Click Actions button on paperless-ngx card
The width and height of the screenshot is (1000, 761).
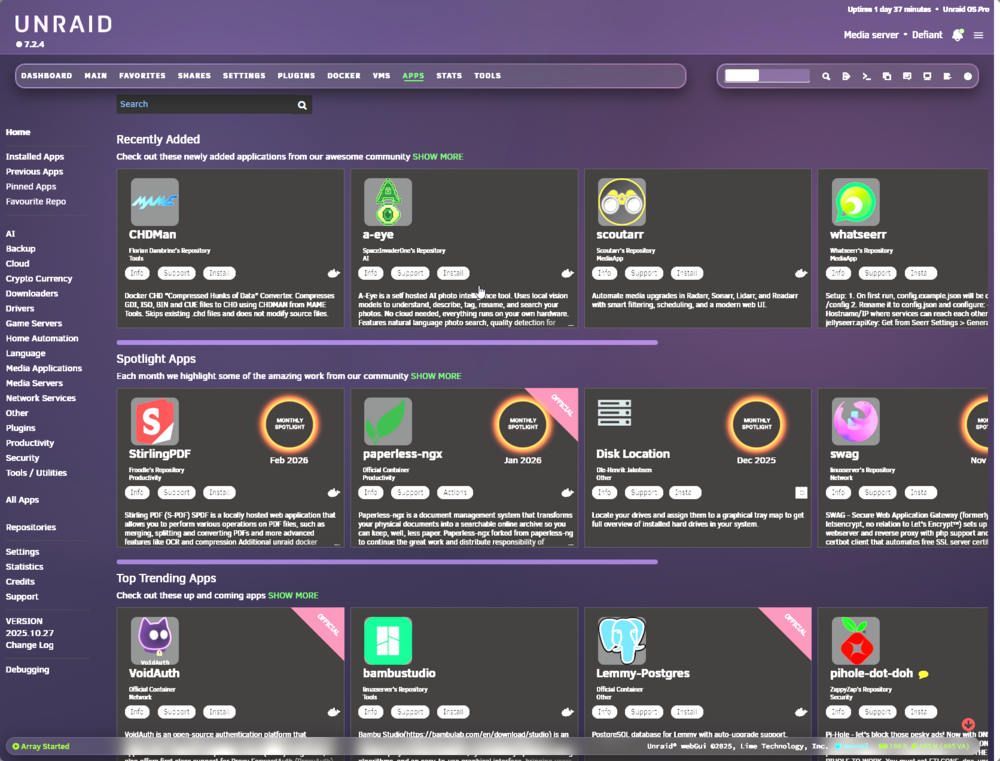point(455,493)
